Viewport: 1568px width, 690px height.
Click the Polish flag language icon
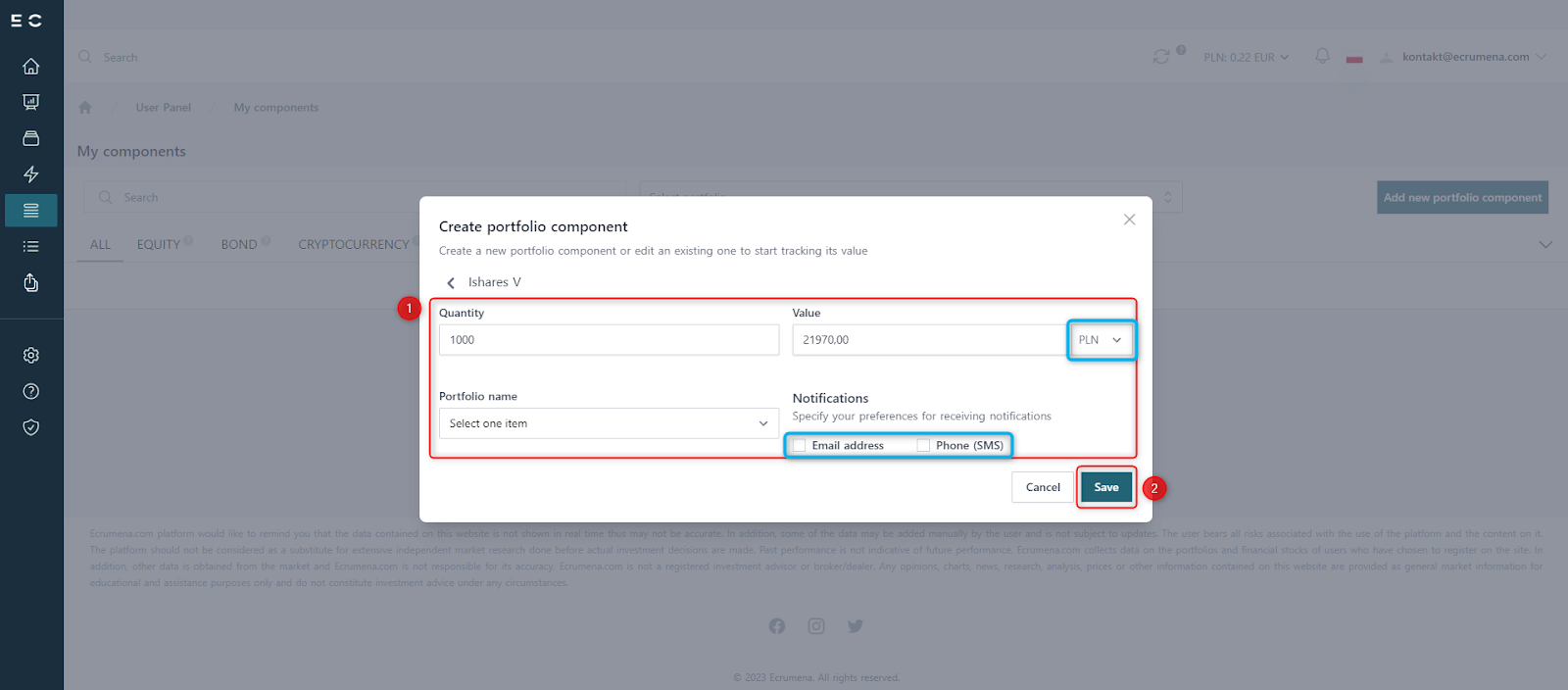click(x=1354, y=58)
